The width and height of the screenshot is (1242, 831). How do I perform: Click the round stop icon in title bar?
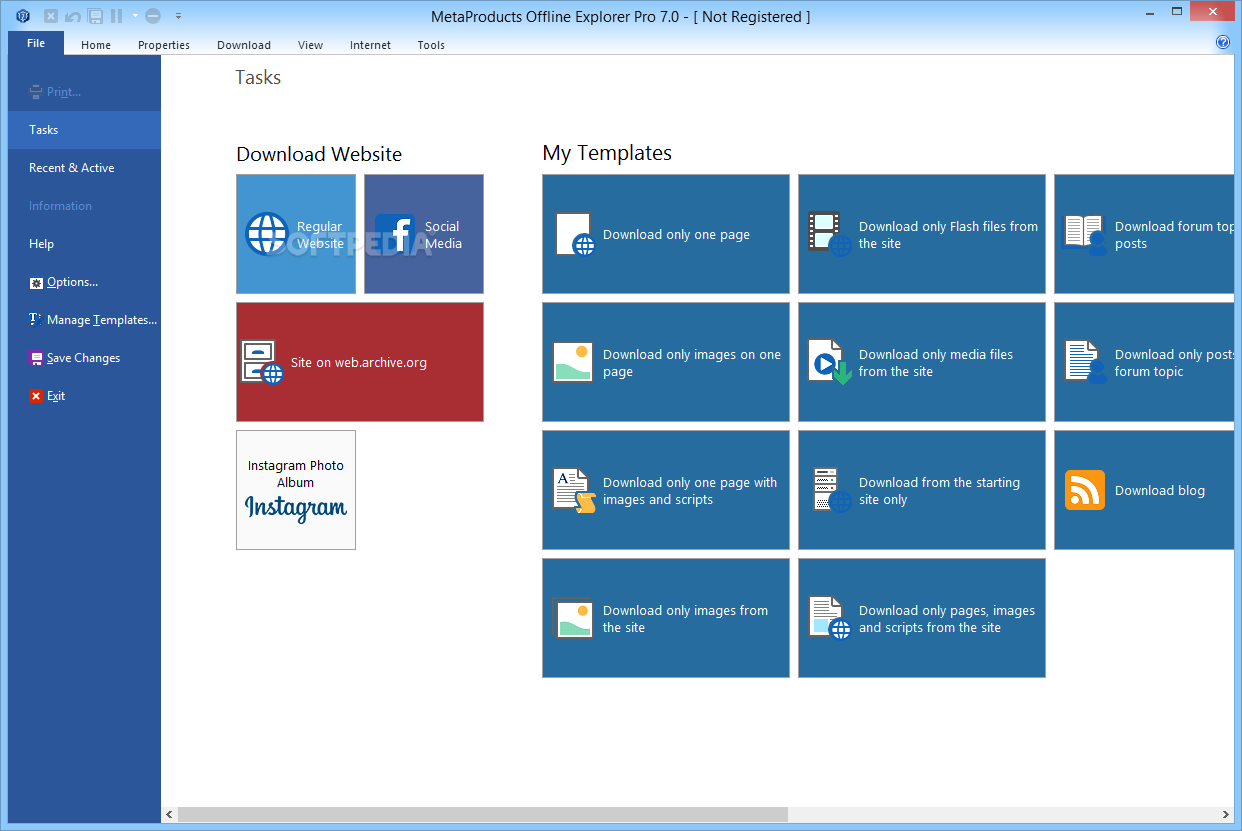[x=152, y=16]
